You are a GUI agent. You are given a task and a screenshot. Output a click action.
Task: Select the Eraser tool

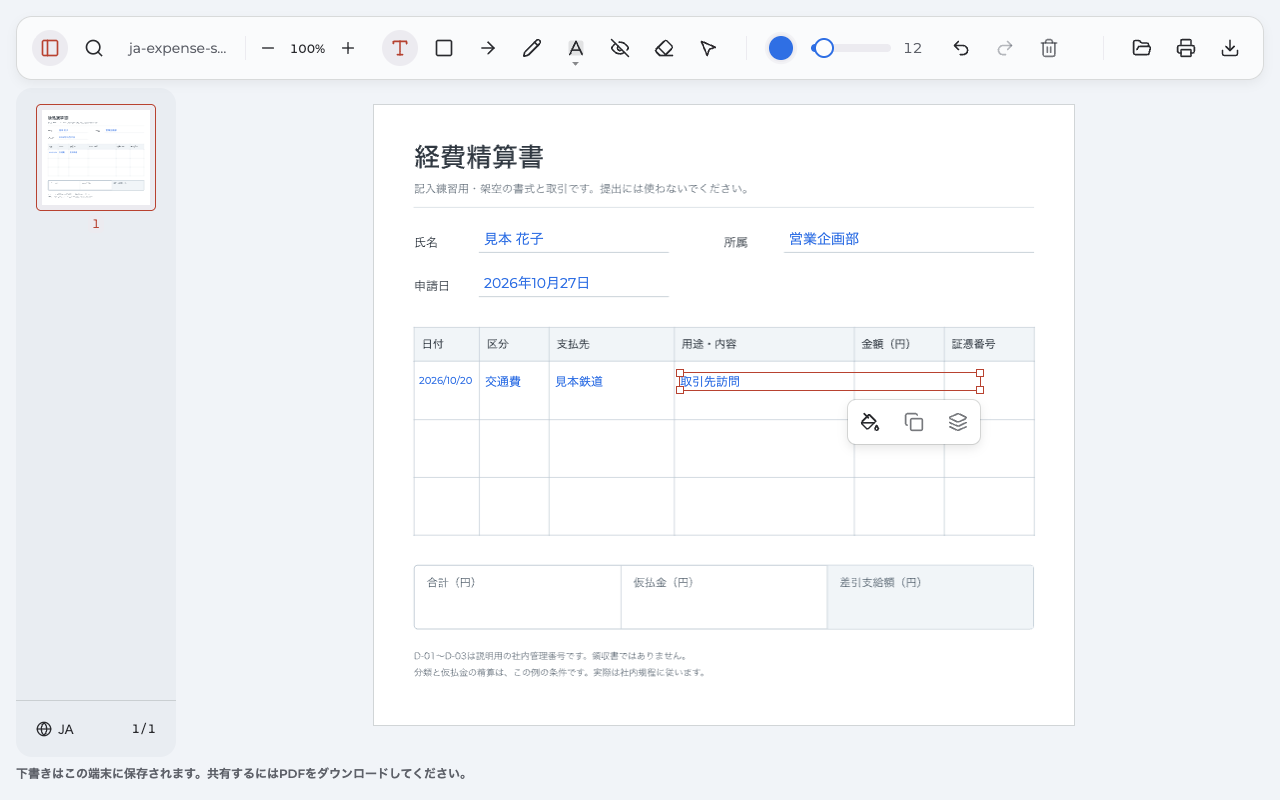pyautogui.click(x=664, y=48)
